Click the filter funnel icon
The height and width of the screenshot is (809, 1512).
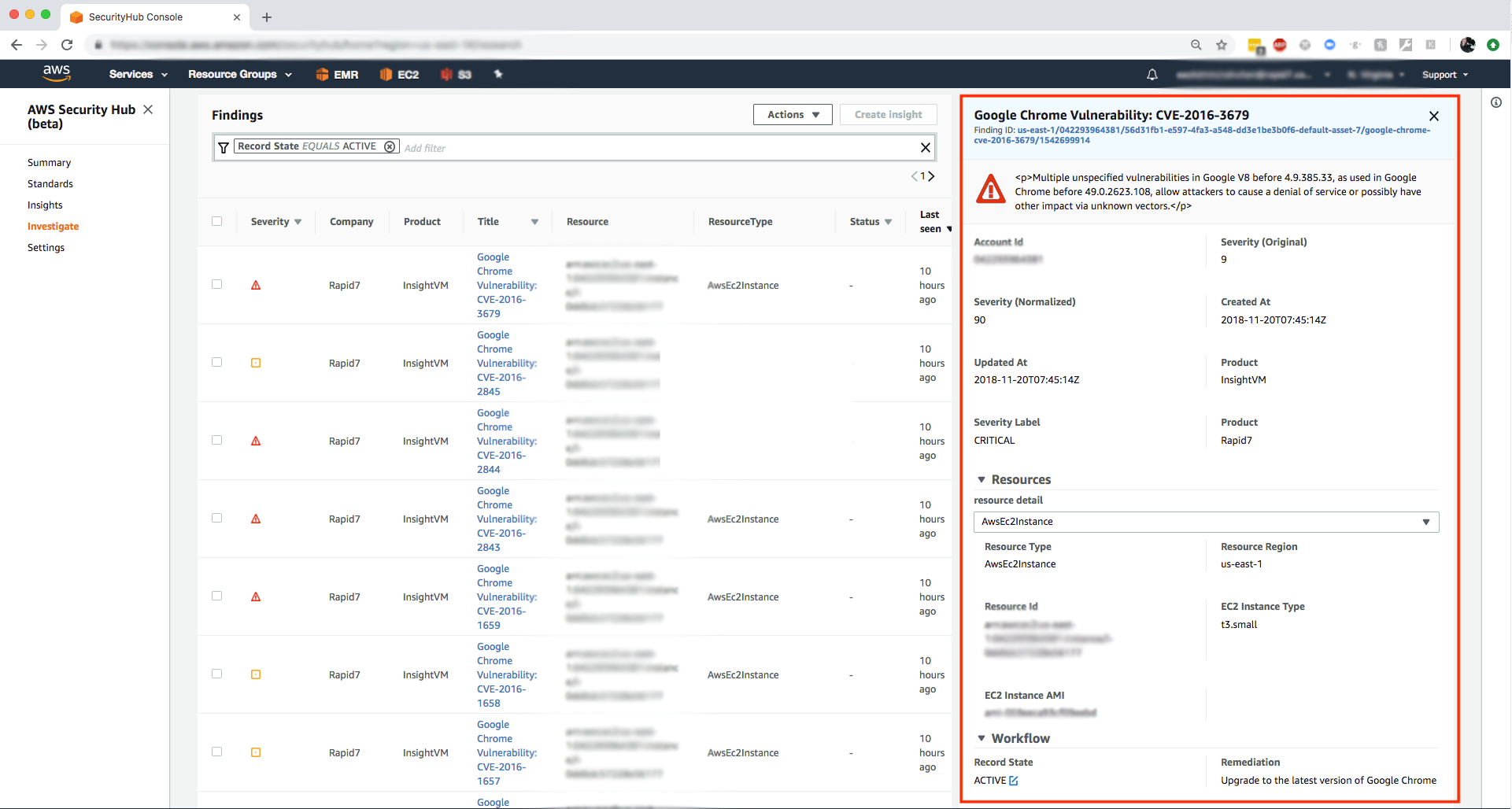coord(224,147)
